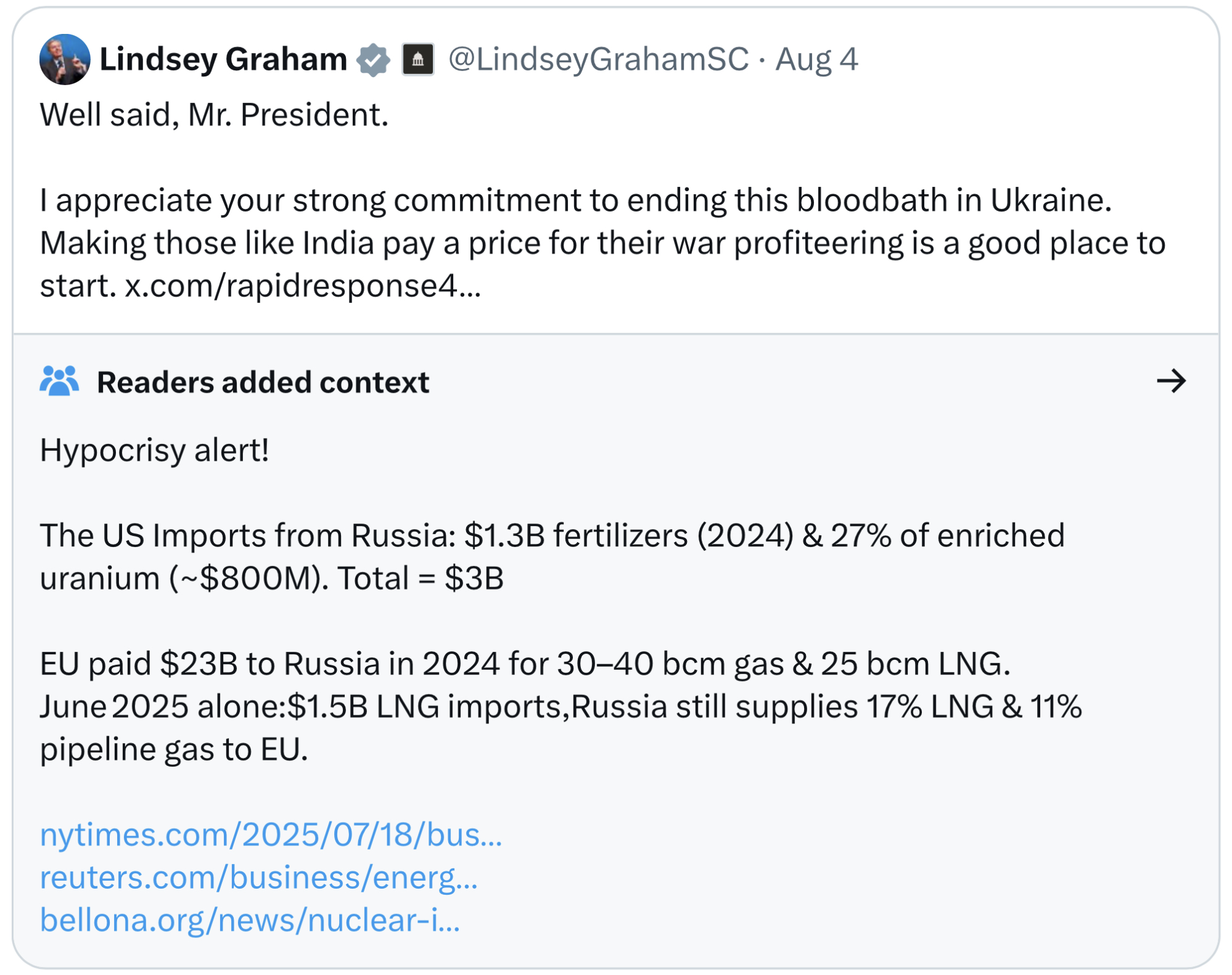Visit the @LindseyGrahamSC handle
The image size is (1232, 975).
click(598, 59)
